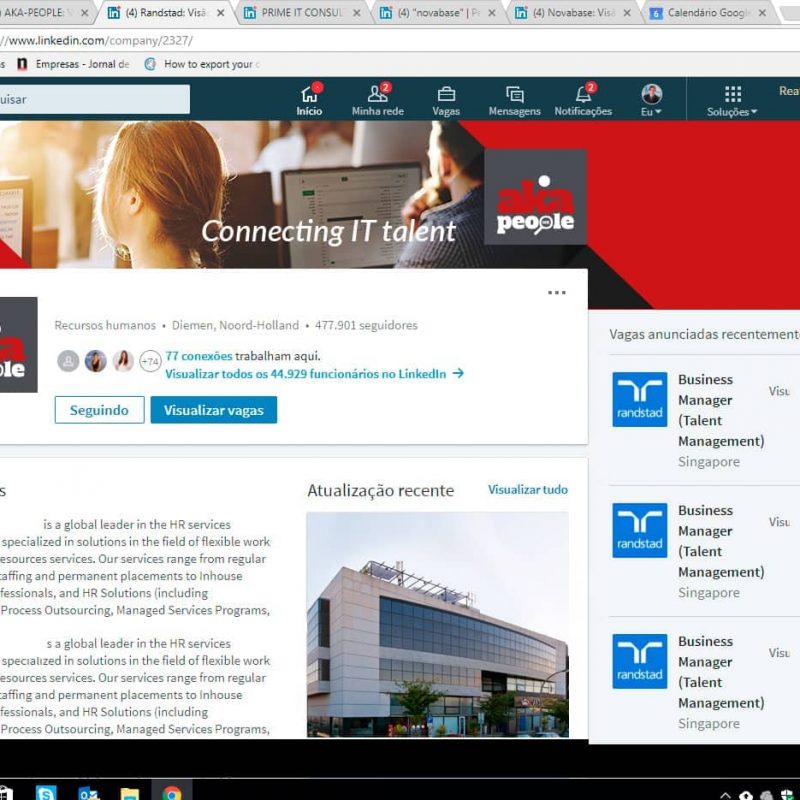
Task: Open Mensagens messaging icon
Action: (x=514, y=99)
